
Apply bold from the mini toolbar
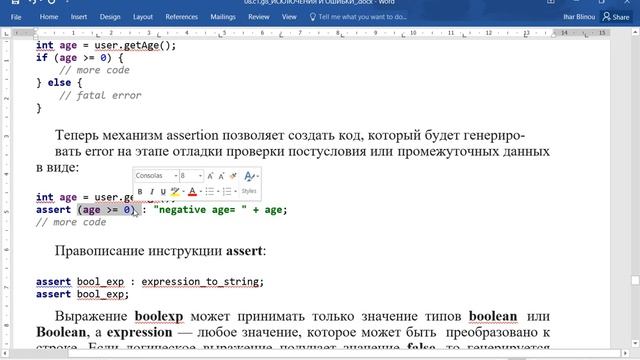pyautogui.click(x=140, y=191)
